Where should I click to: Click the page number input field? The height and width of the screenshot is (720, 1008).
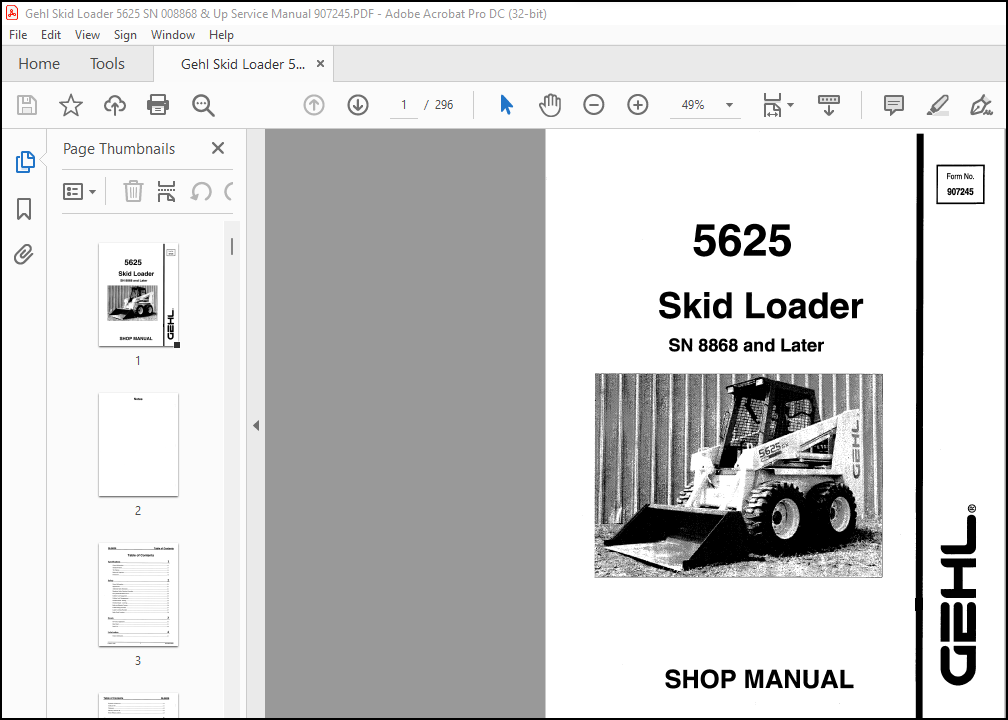coord(404,105)
